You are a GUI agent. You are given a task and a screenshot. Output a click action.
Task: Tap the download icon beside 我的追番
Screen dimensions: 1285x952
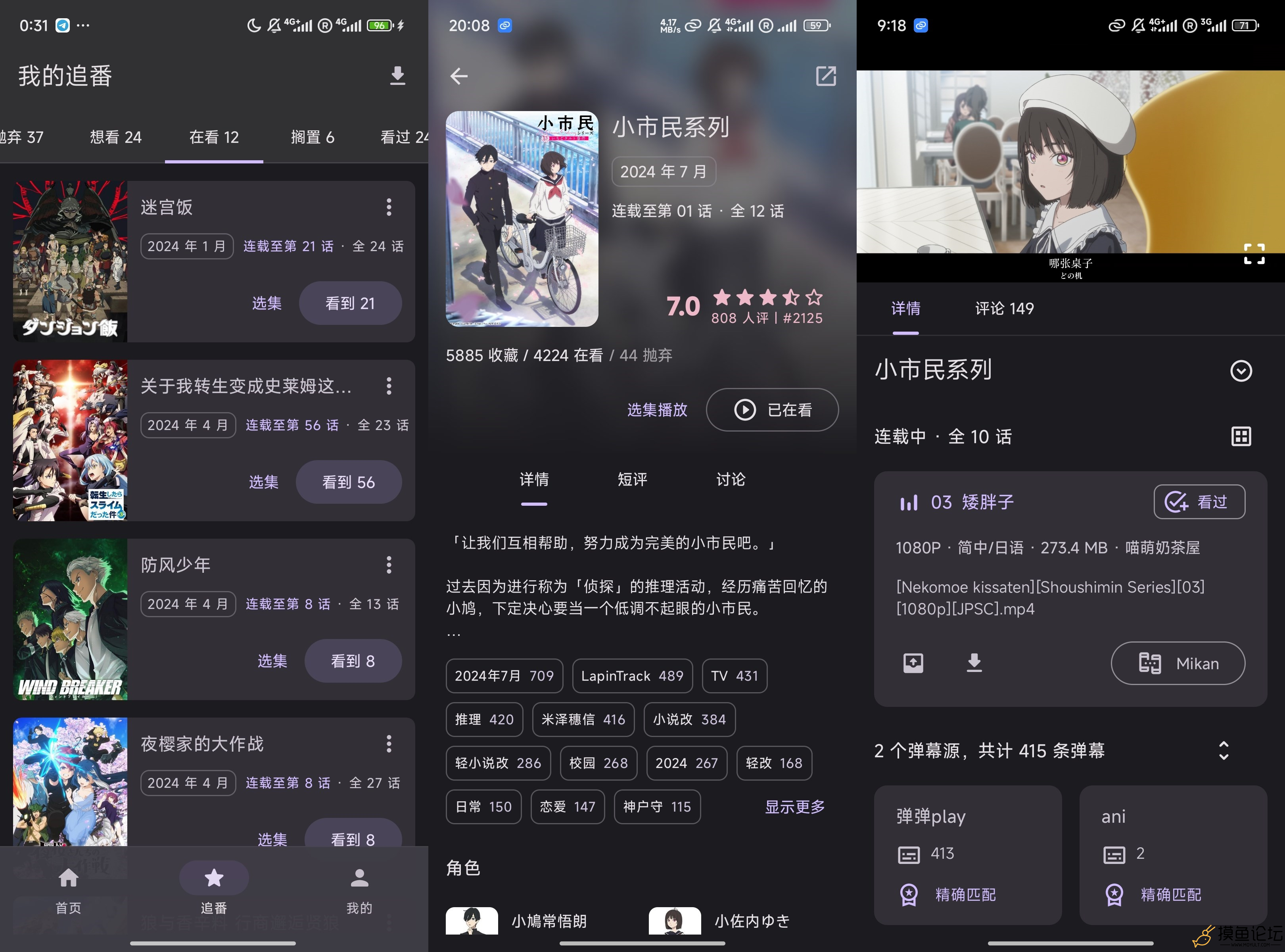[398, 75]
